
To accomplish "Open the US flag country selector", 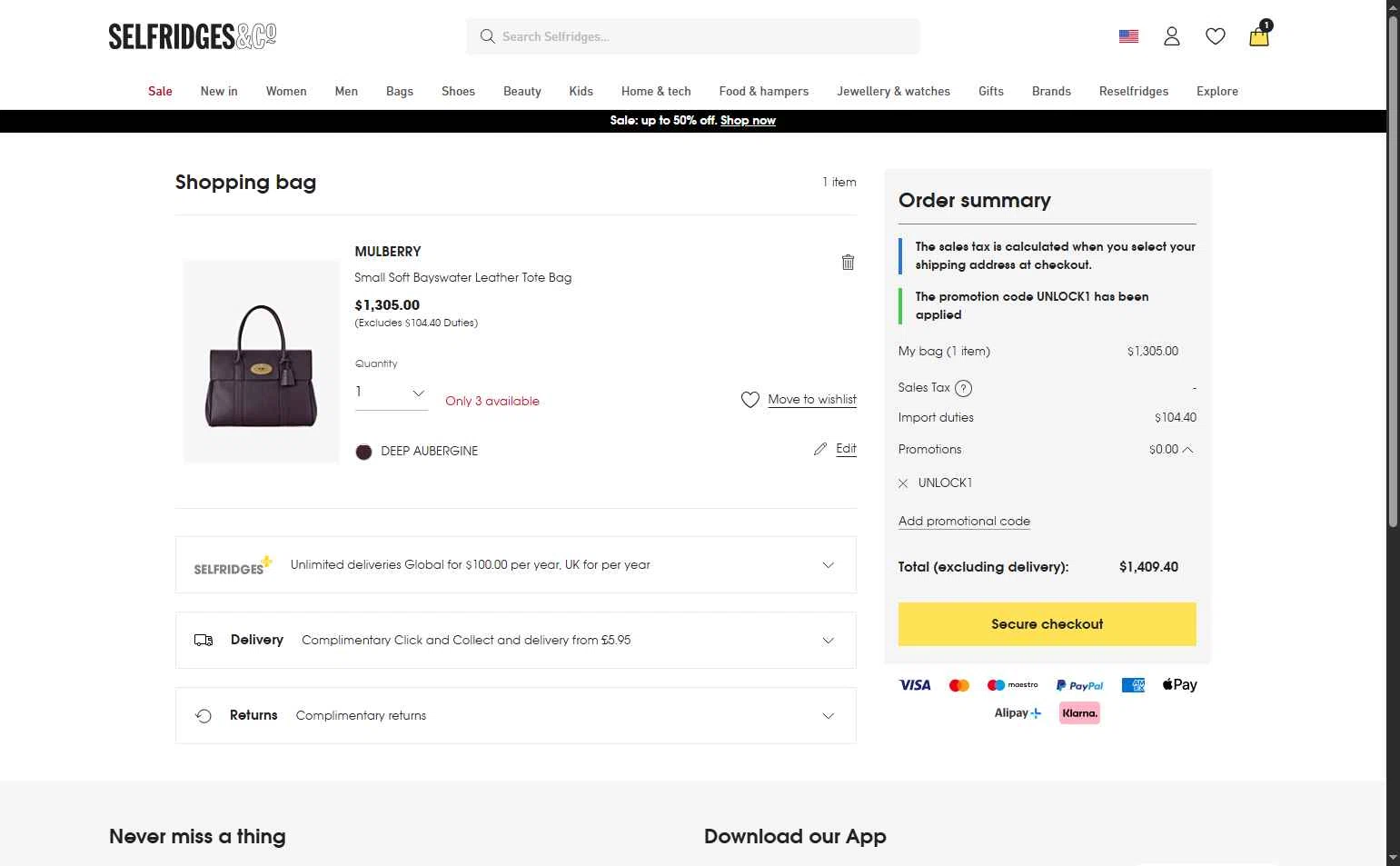I will click(x=1128, y=36).
